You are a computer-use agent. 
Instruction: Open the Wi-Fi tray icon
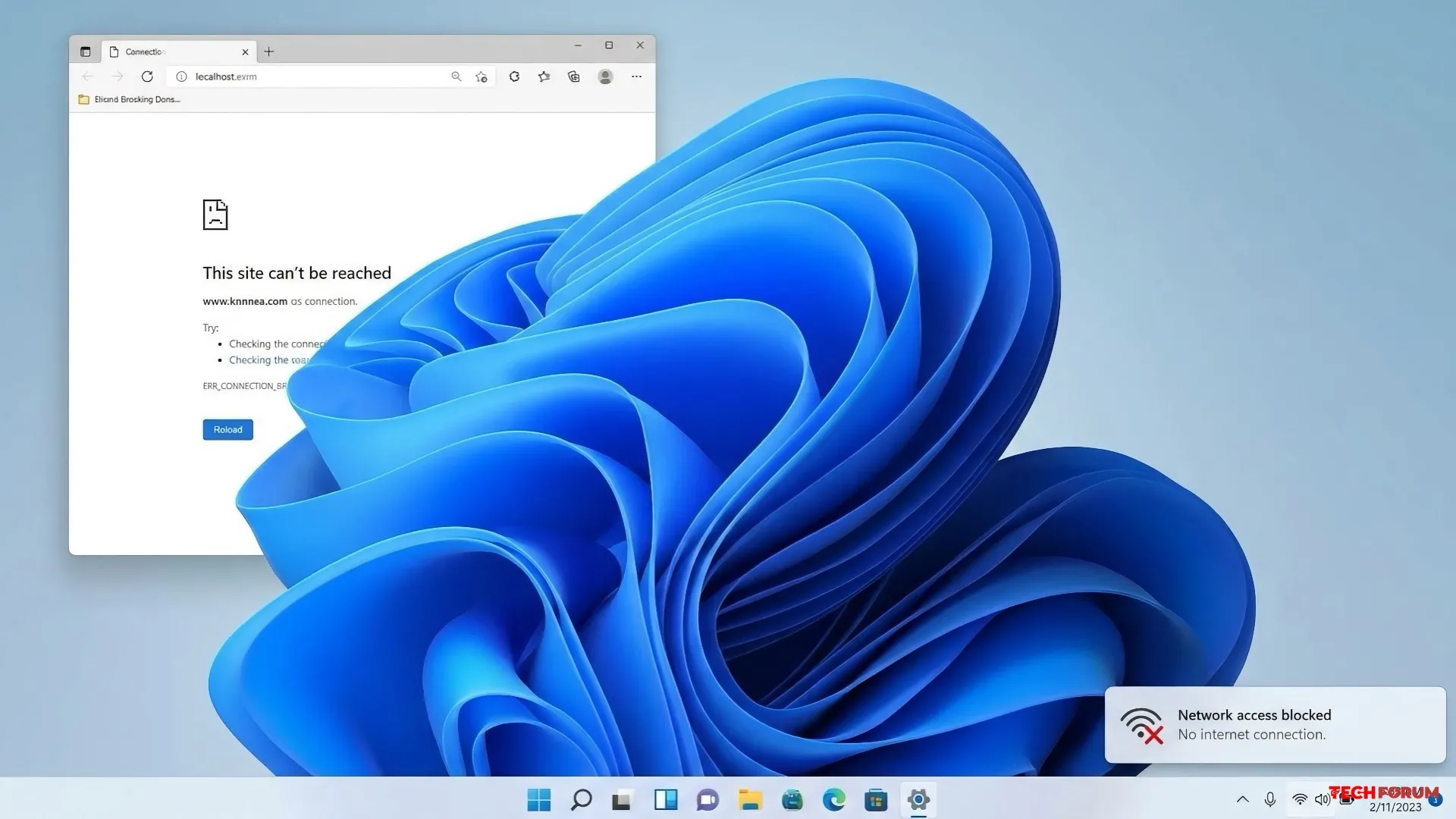[x=1300, y=799]
